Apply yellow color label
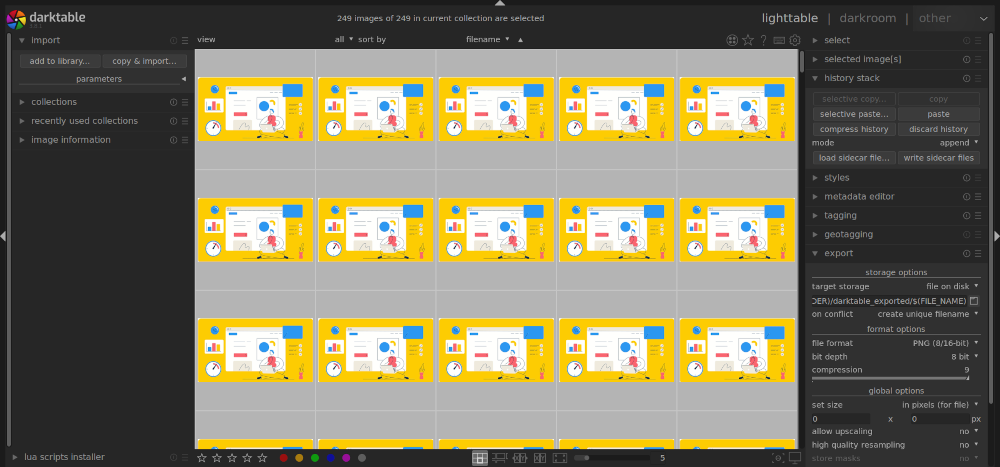Screen dimensions: 1000x467 [299, 457]
